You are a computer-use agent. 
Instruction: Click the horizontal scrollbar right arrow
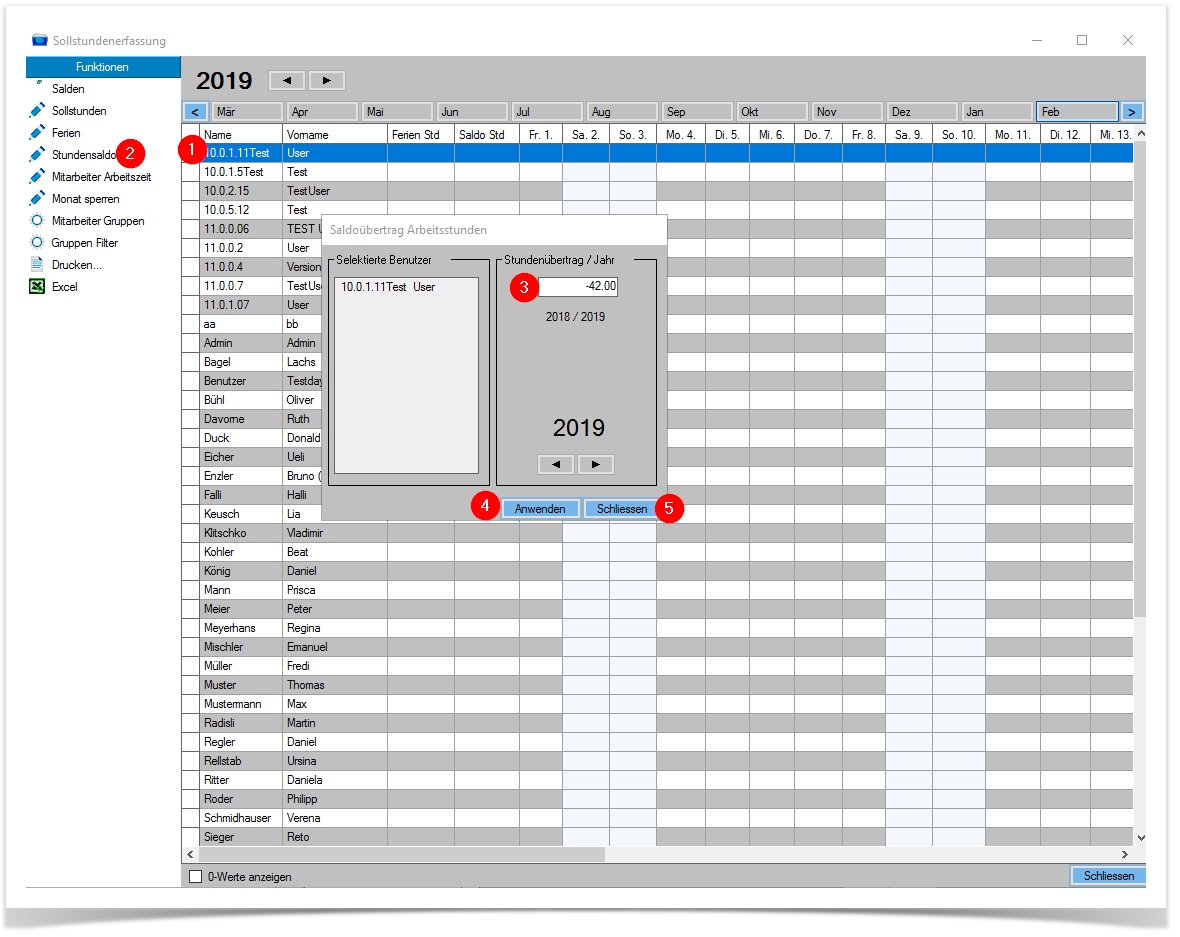1125,855
